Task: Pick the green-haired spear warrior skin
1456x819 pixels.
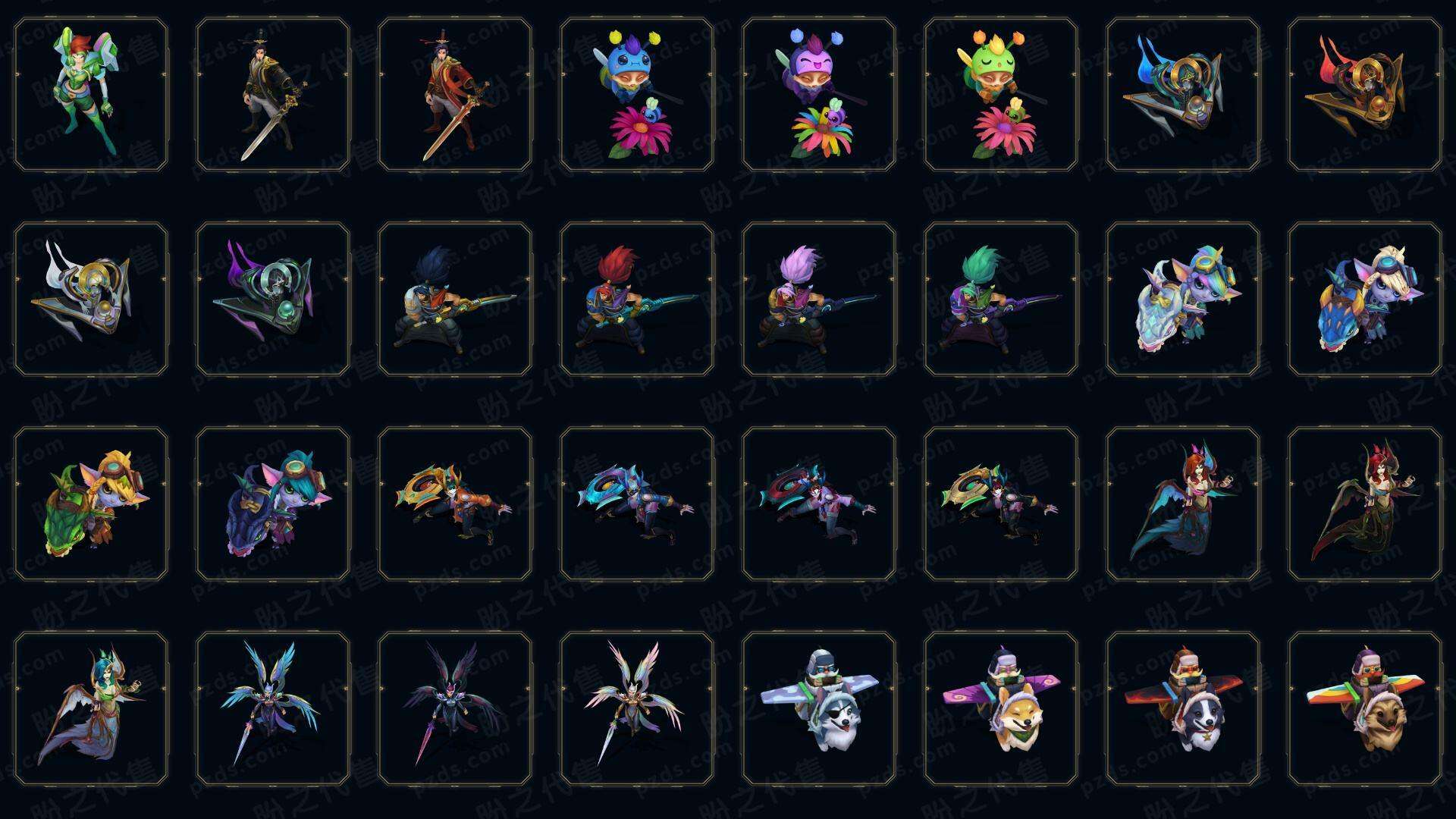Action: click(x=1001, y=299)
